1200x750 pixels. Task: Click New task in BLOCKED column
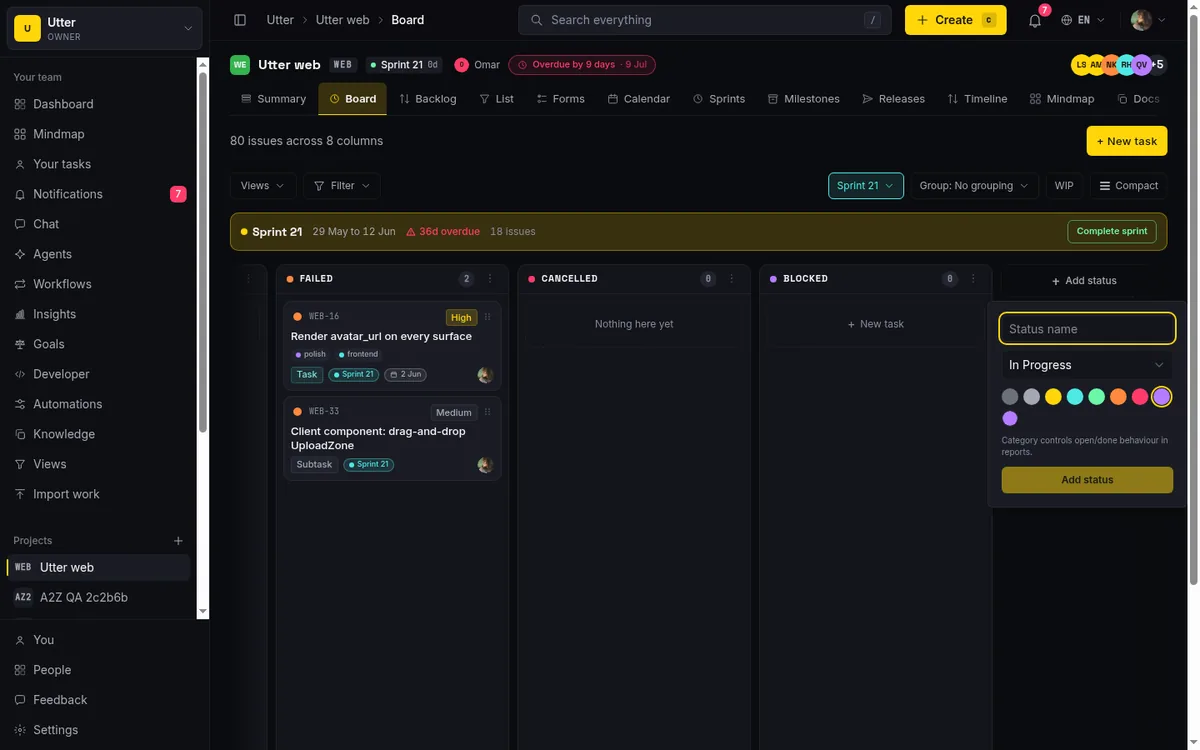(x=875, y=324)
